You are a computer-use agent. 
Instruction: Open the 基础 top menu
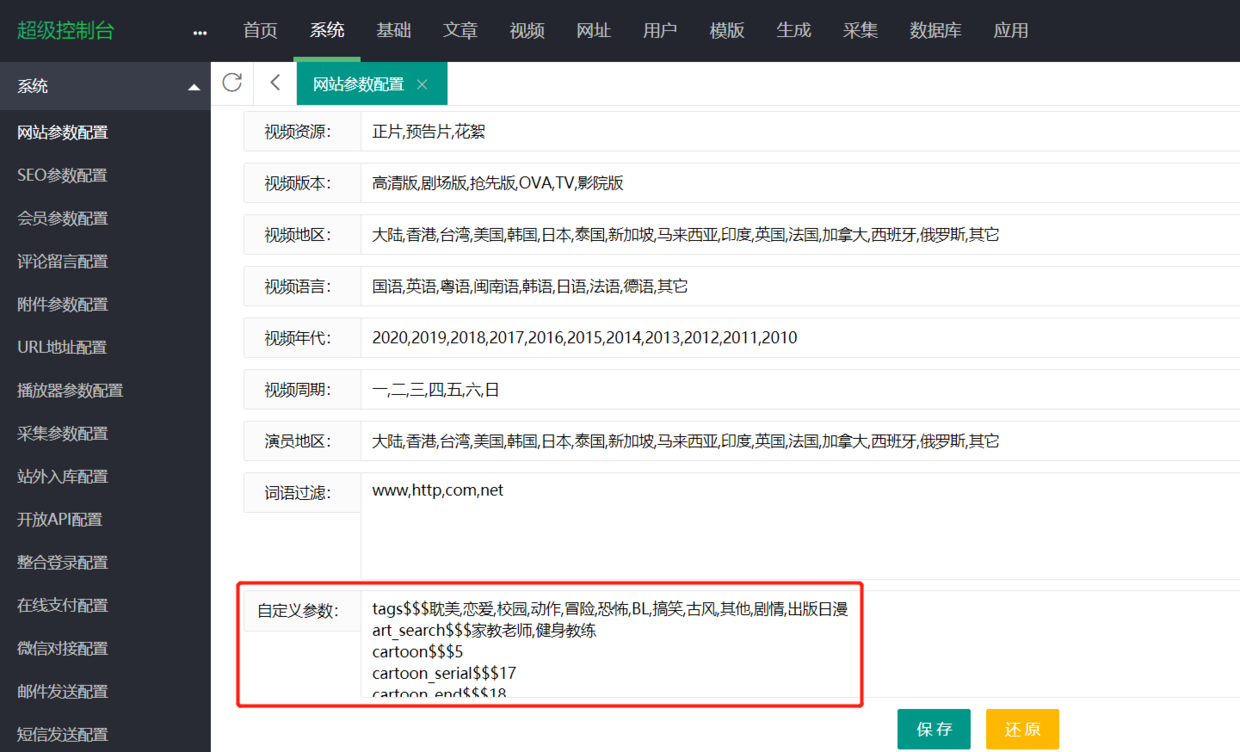point(393,30)
